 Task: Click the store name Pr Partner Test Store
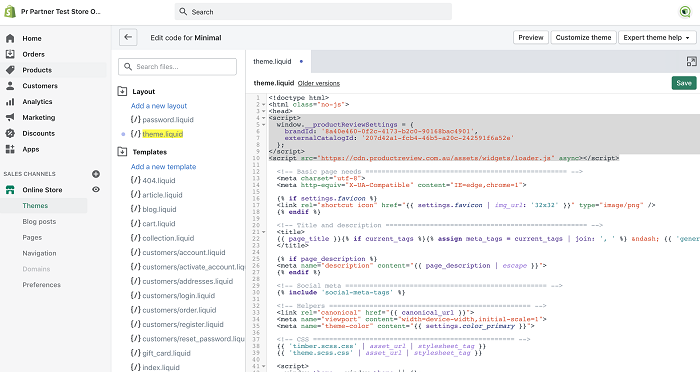point(61,12)
